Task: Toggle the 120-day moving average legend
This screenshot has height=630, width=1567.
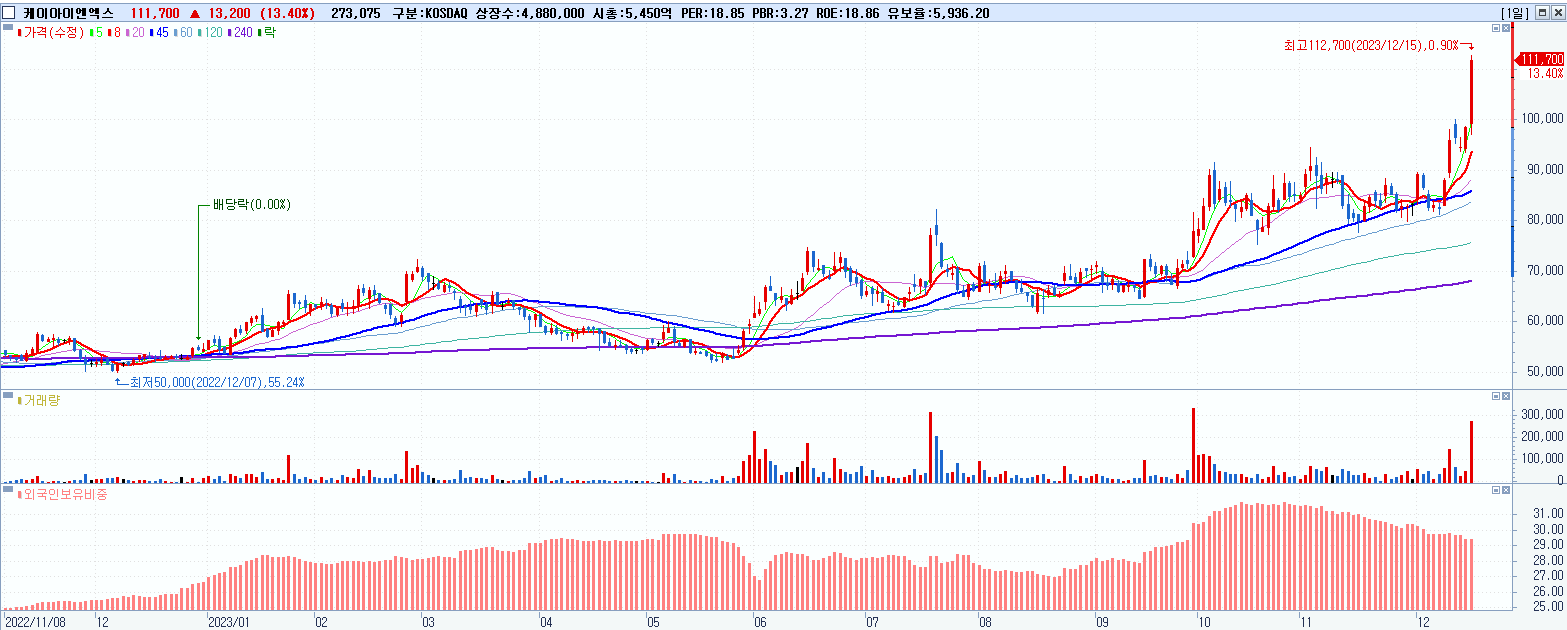Action: 212,33
